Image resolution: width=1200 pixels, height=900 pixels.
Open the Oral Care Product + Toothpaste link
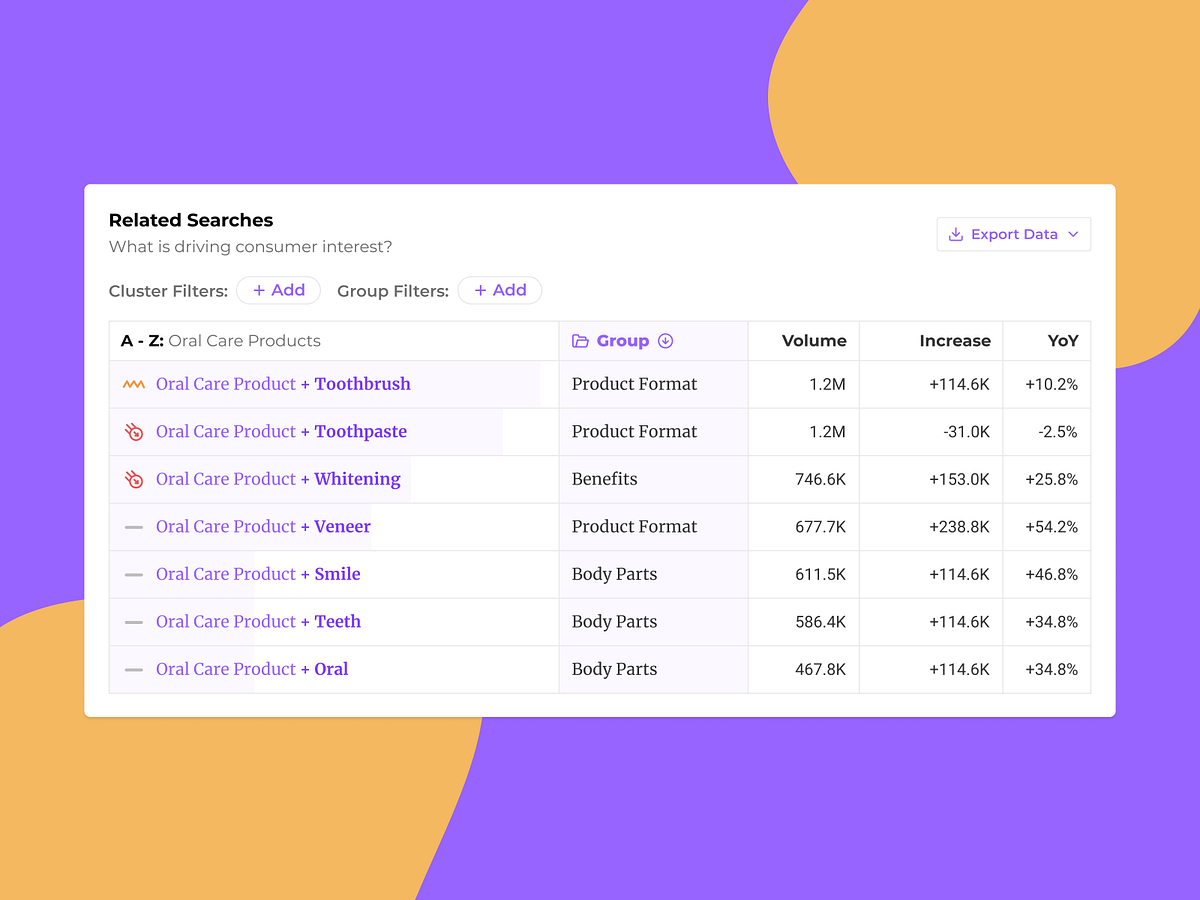[x=281, y=431]
